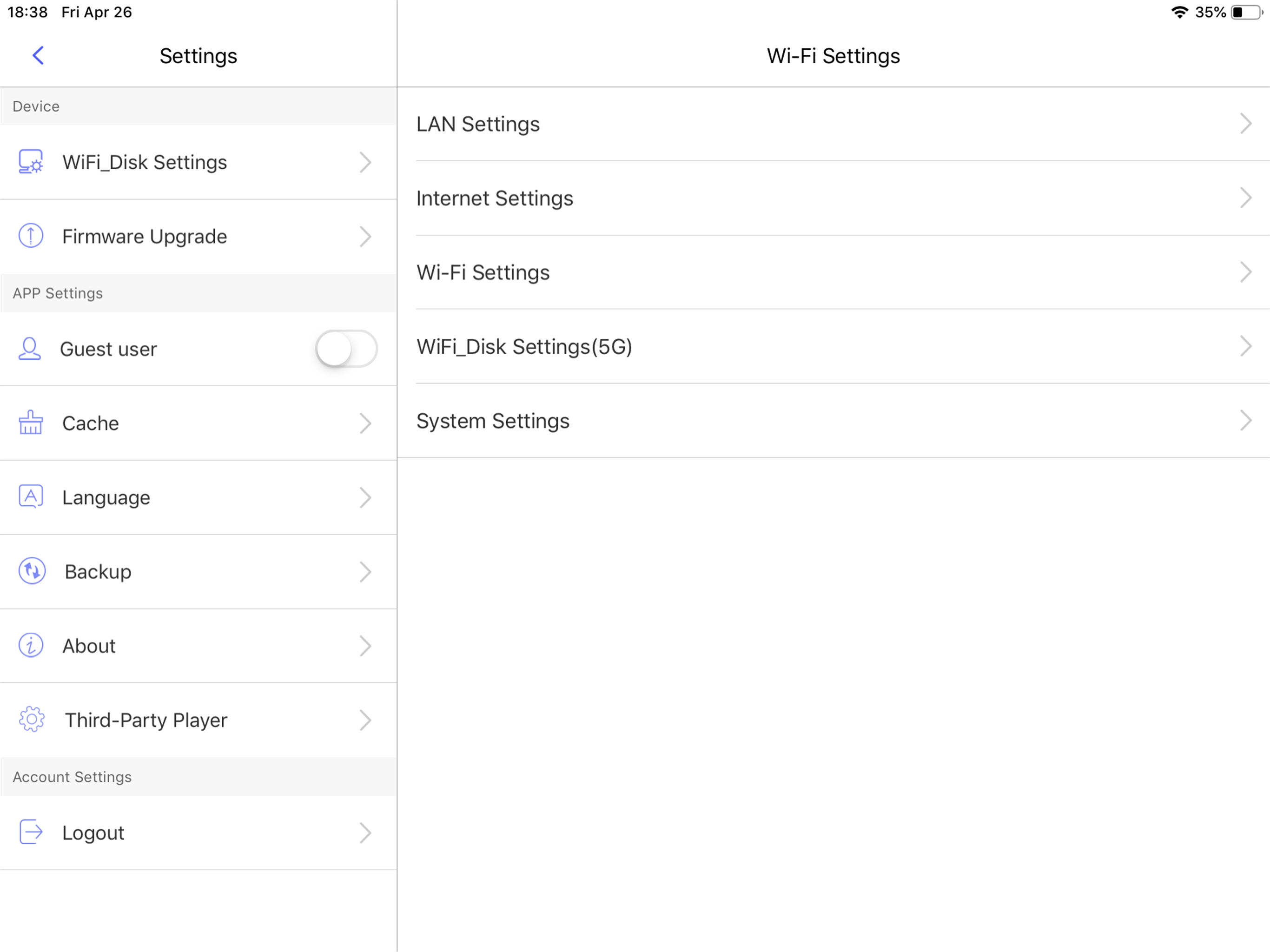Open the Wi-Fi Settings row chevron
Image resolution: width=1270 pixels, height=952 pixels.
click(1245, 272)
